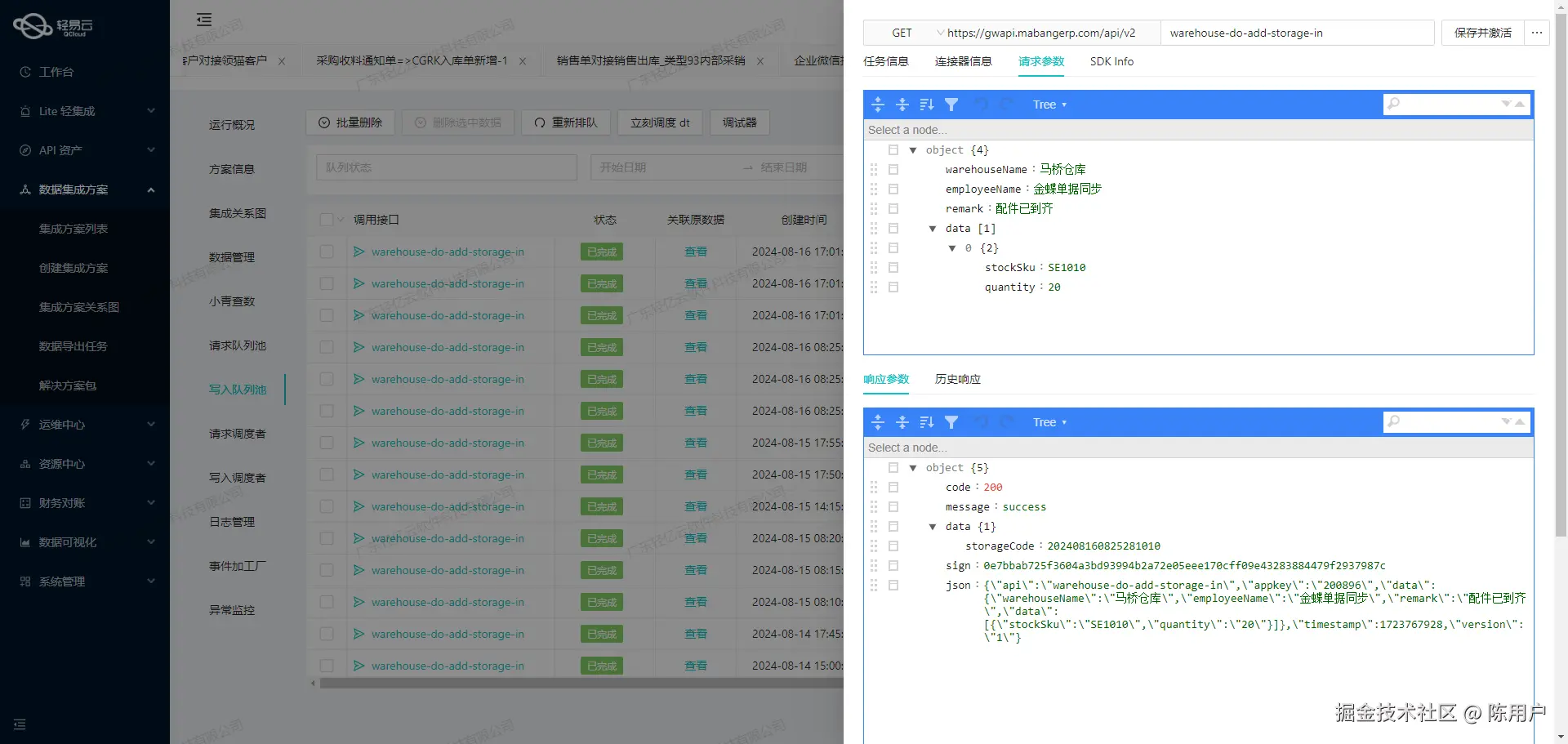Click the drag handle beside warehouseName
This screenshot has width=1568, height=744.
click(x=874, y=169)
